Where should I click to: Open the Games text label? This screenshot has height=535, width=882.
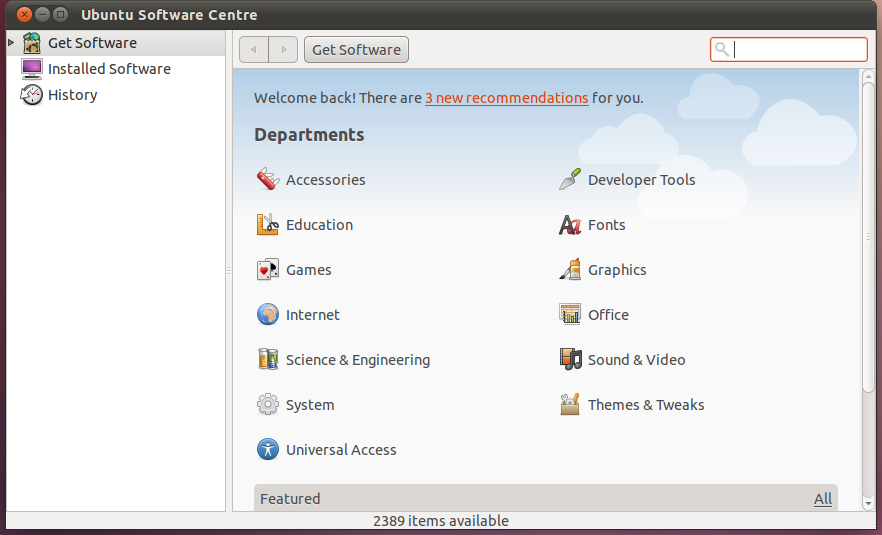tap(309, 269)
